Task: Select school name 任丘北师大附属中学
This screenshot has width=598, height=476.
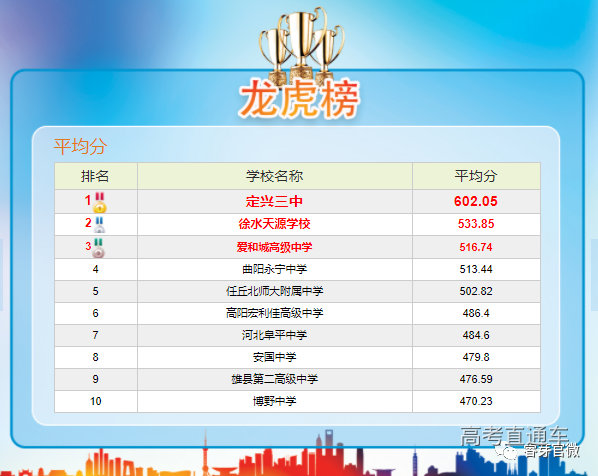Action: click(275, 291)
